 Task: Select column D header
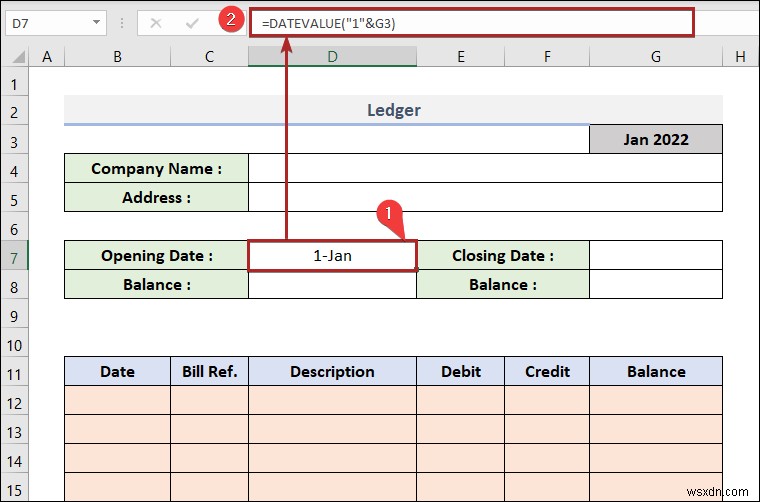click(x=332, y=57)
